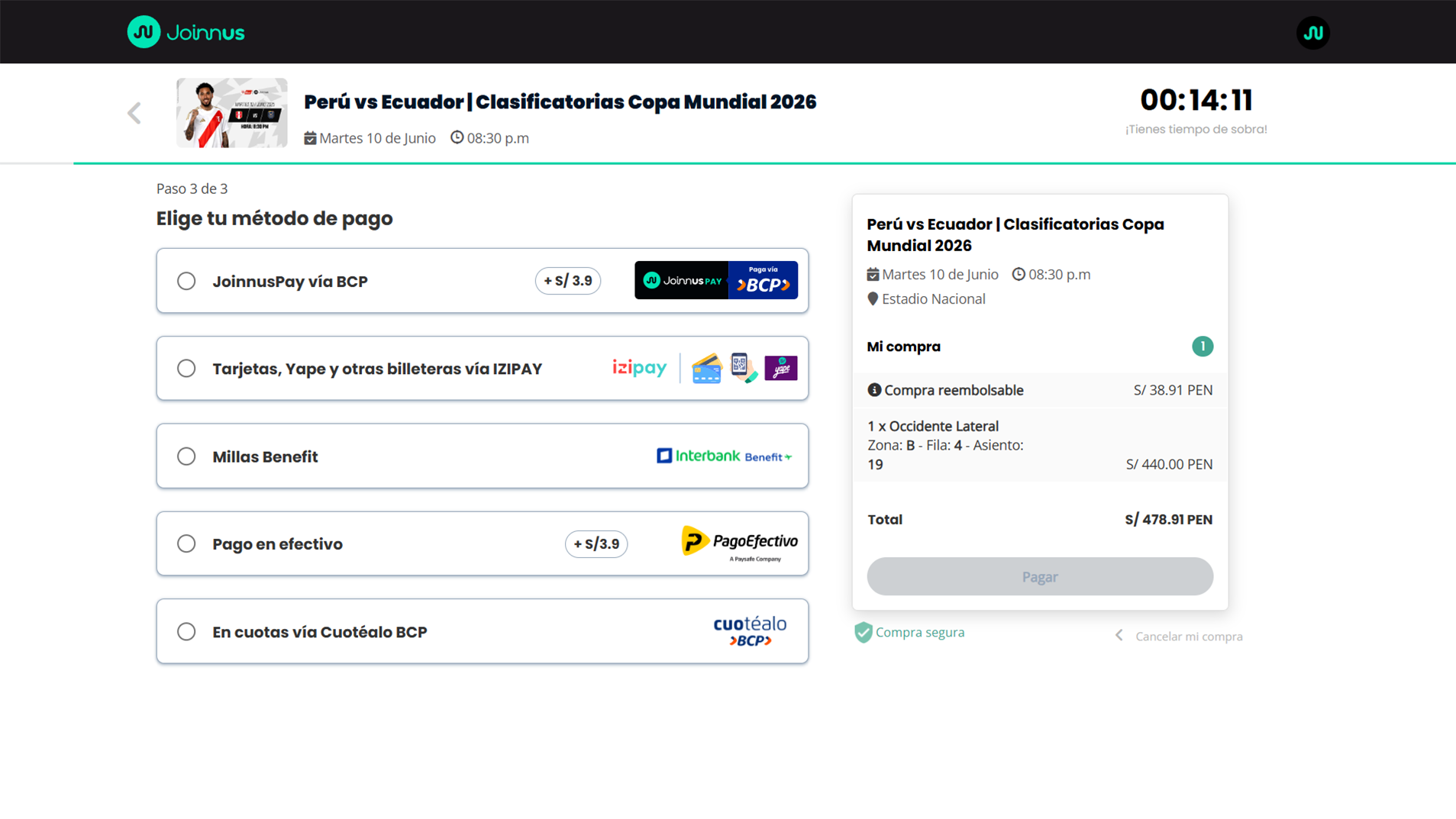The image size is (1456, 819).
Task: Click the PagoEfectivo logo
Action: click(x=738, y=543)
